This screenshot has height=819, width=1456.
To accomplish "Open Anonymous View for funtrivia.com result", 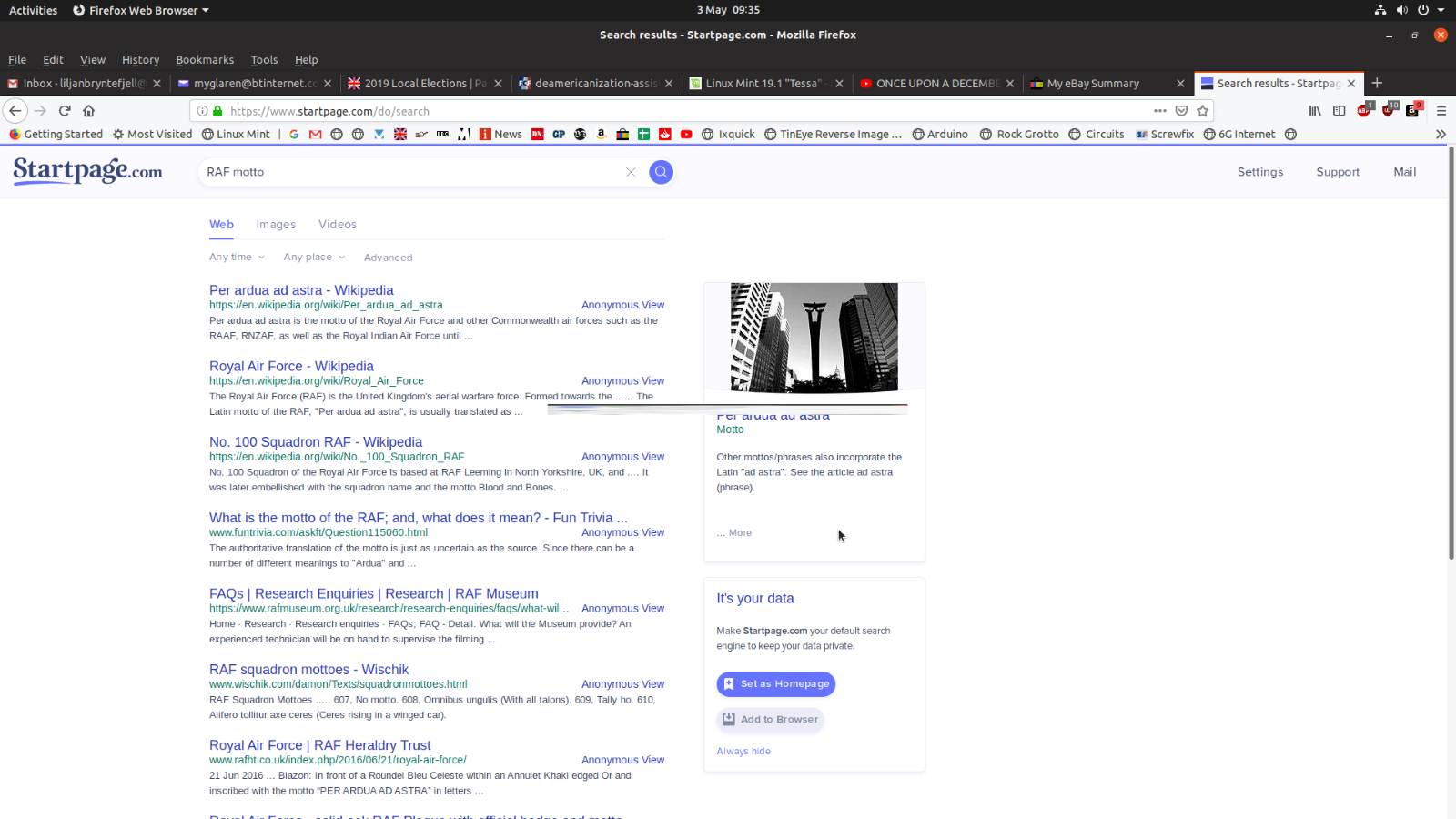I will (622, 533).
